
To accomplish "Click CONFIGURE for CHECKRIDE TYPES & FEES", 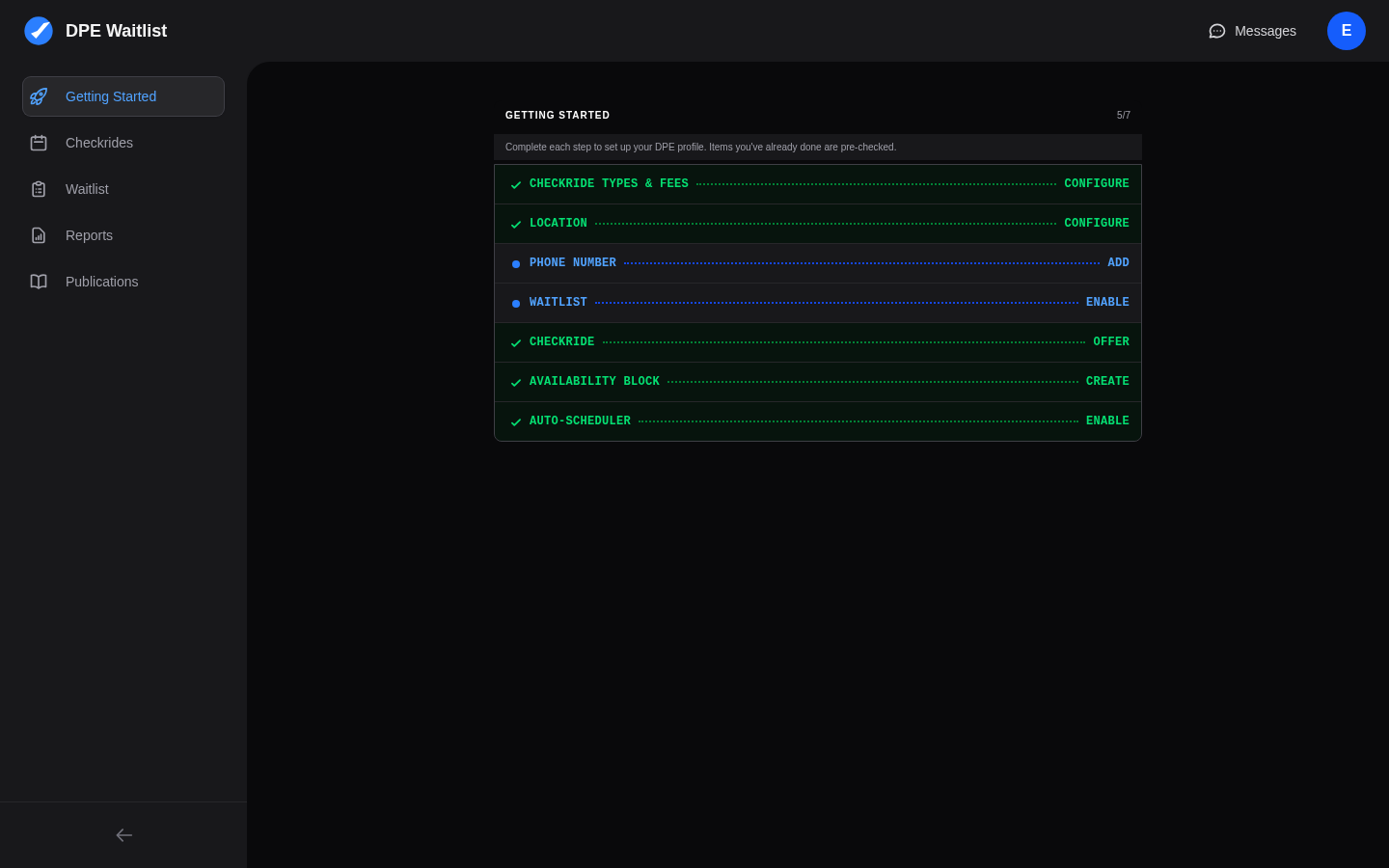I will click(x=1097, y=183).
